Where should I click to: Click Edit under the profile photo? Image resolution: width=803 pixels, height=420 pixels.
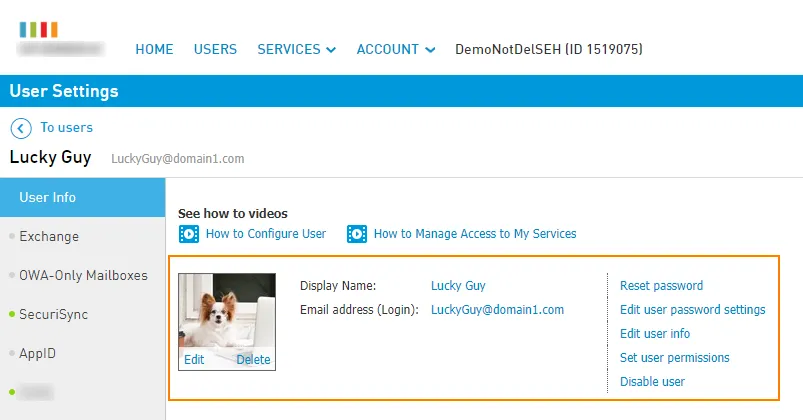194,360
